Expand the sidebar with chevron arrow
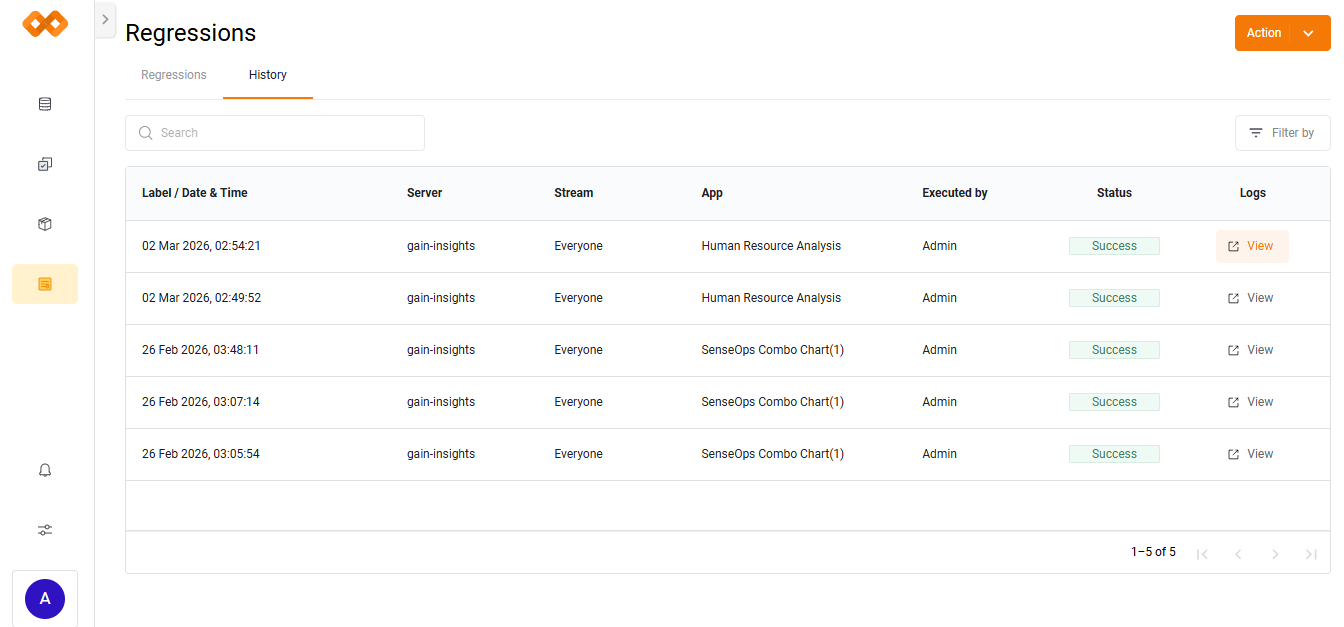 click(106, 20)
